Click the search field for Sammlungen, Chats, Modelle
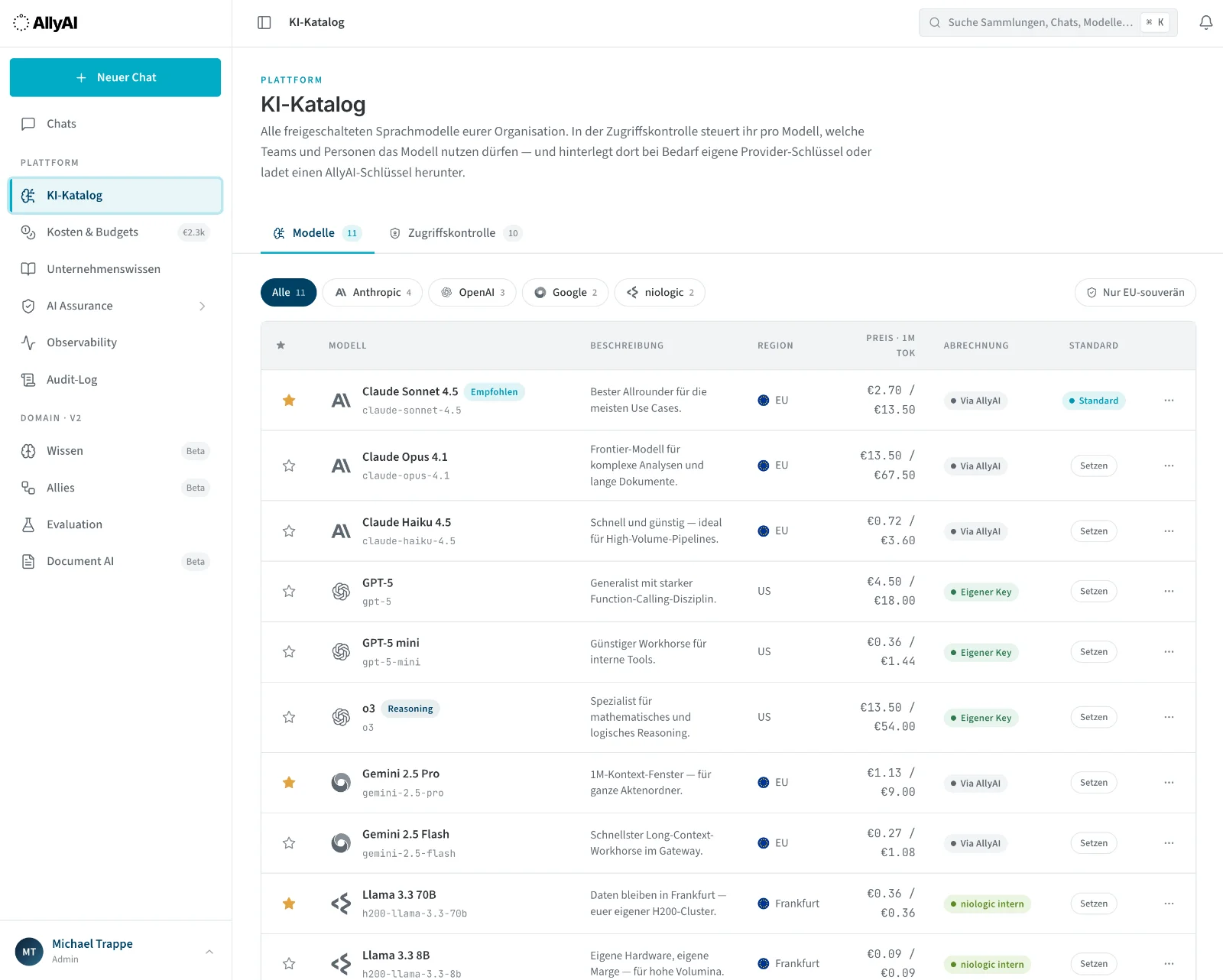The width and height of the screenshot is (1223, 980). 1048,23
